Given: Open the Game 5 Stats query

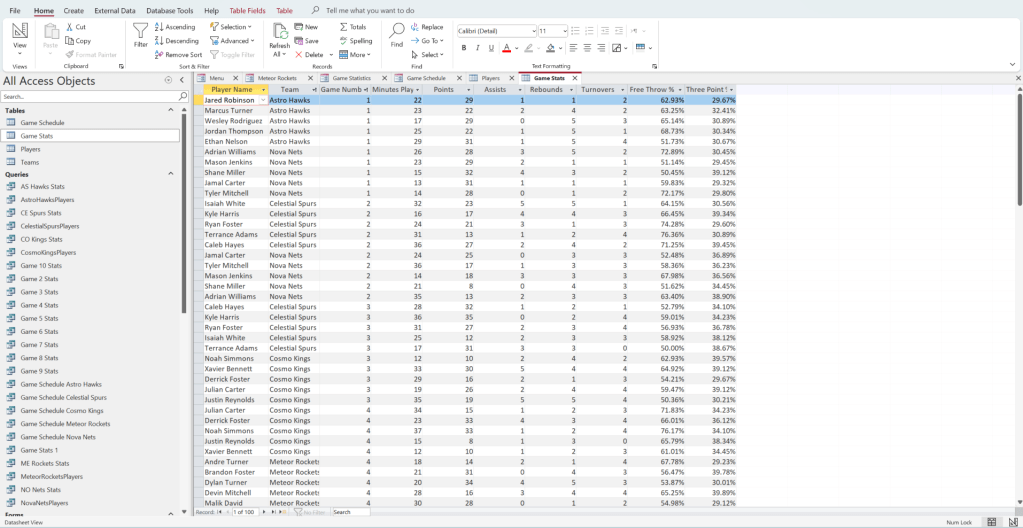Looking at the screenshot, I should [x=40, y=318].
